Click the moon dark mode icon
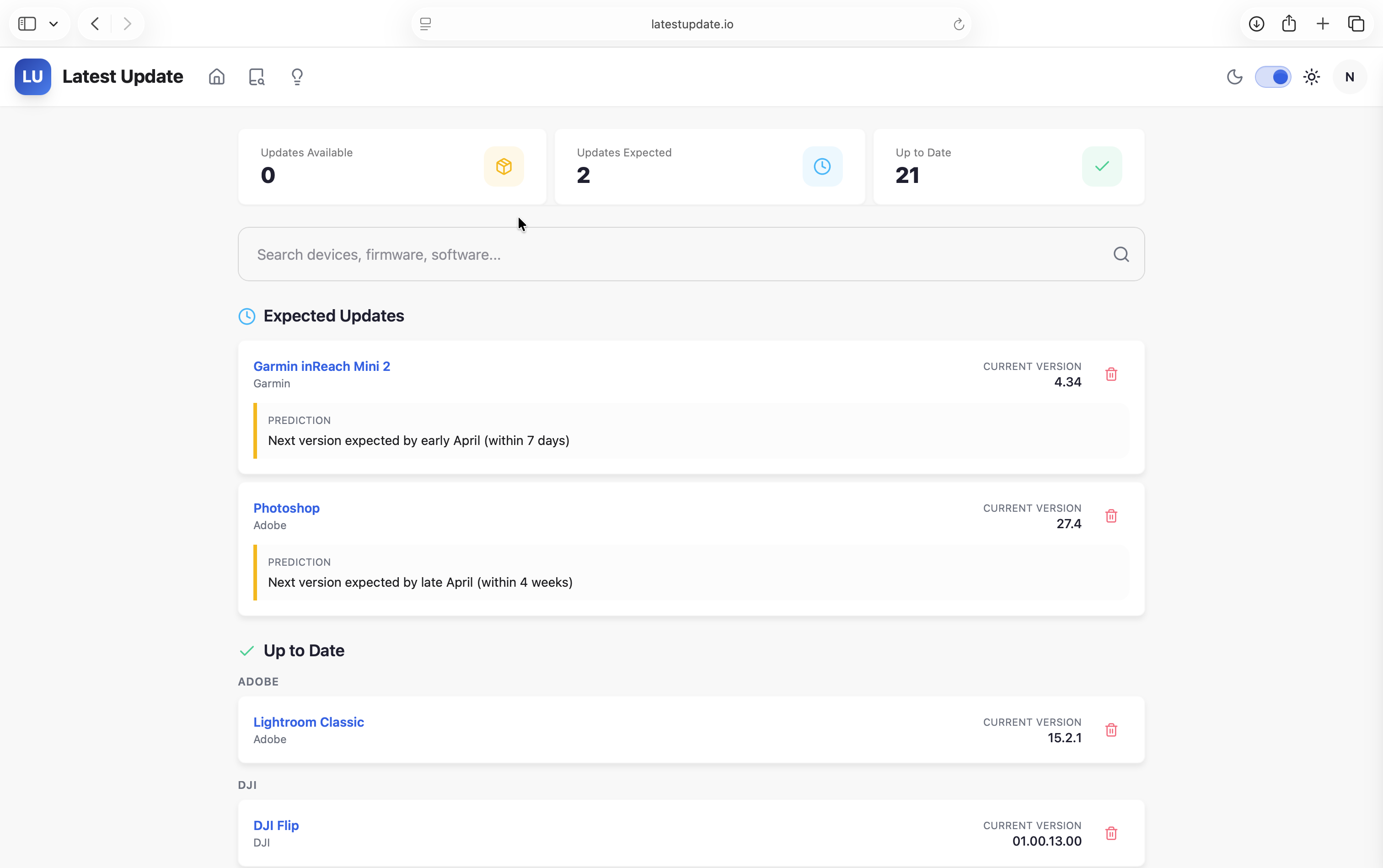The height and width of the screenshot is (868, 1383). (x=1234, y=76)
